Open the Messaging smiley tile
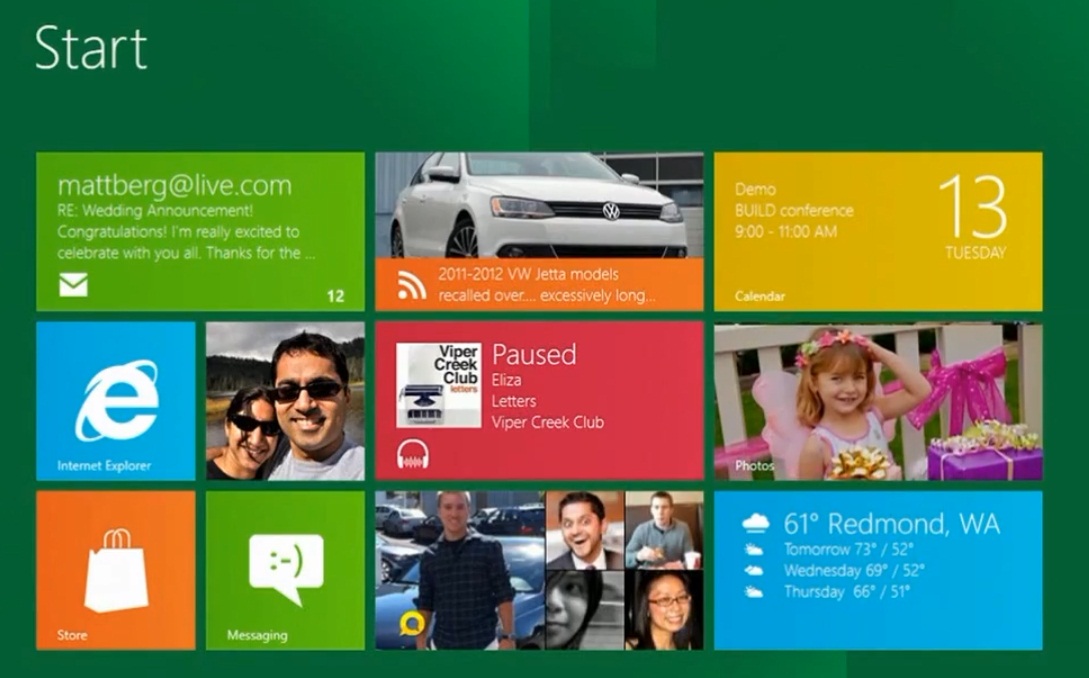The height and width of the screenshot is (678, 1089). pyautogui.click(x=285, y=570)
